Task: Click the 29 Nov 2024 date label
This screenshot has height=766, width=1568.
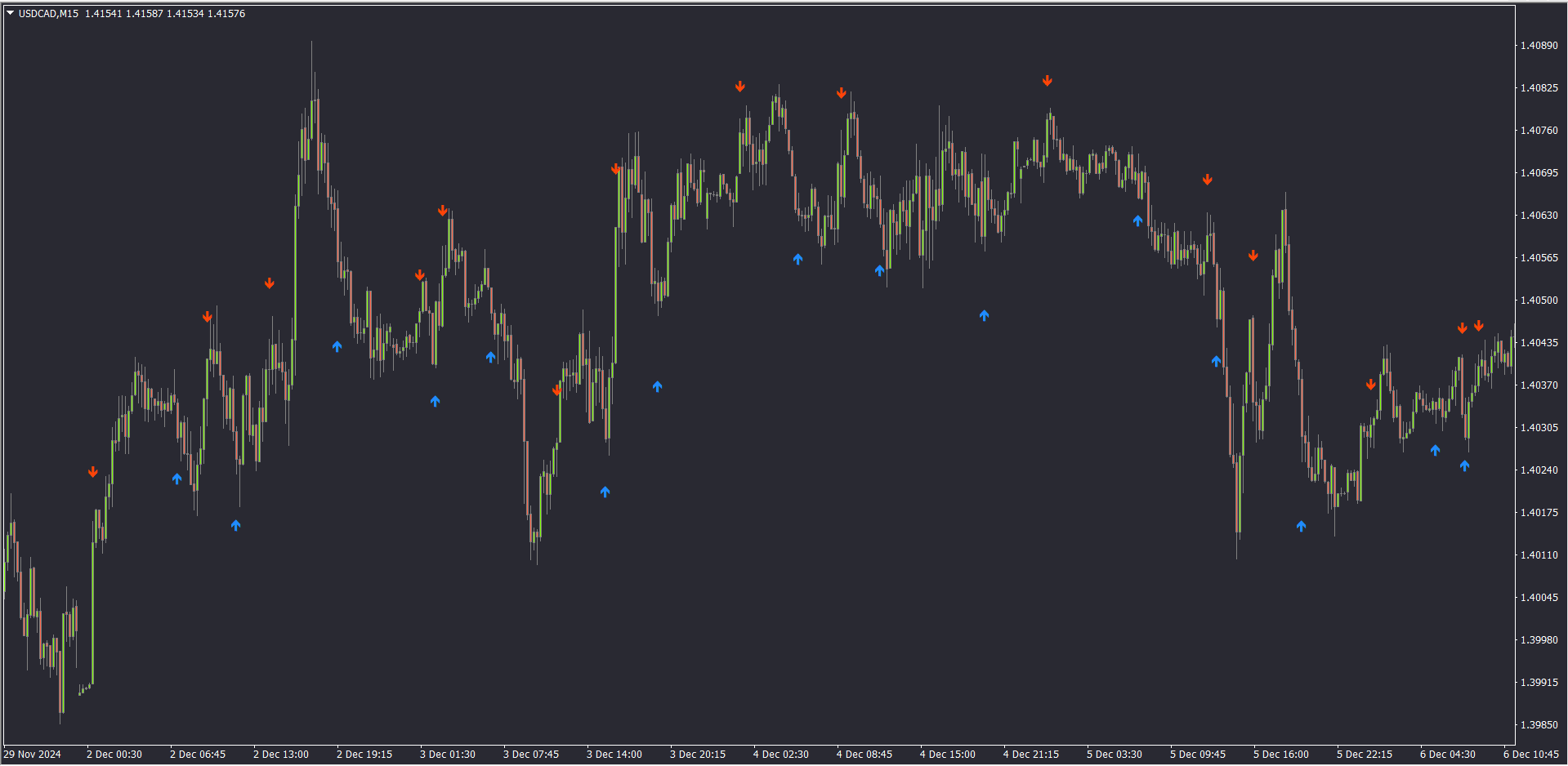Action: pos(33,755)
